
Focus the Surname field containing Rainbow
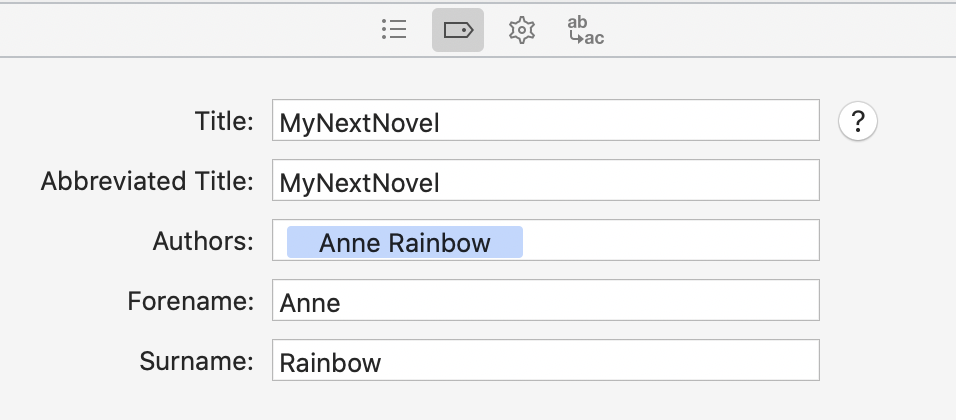tap(546, 360)
